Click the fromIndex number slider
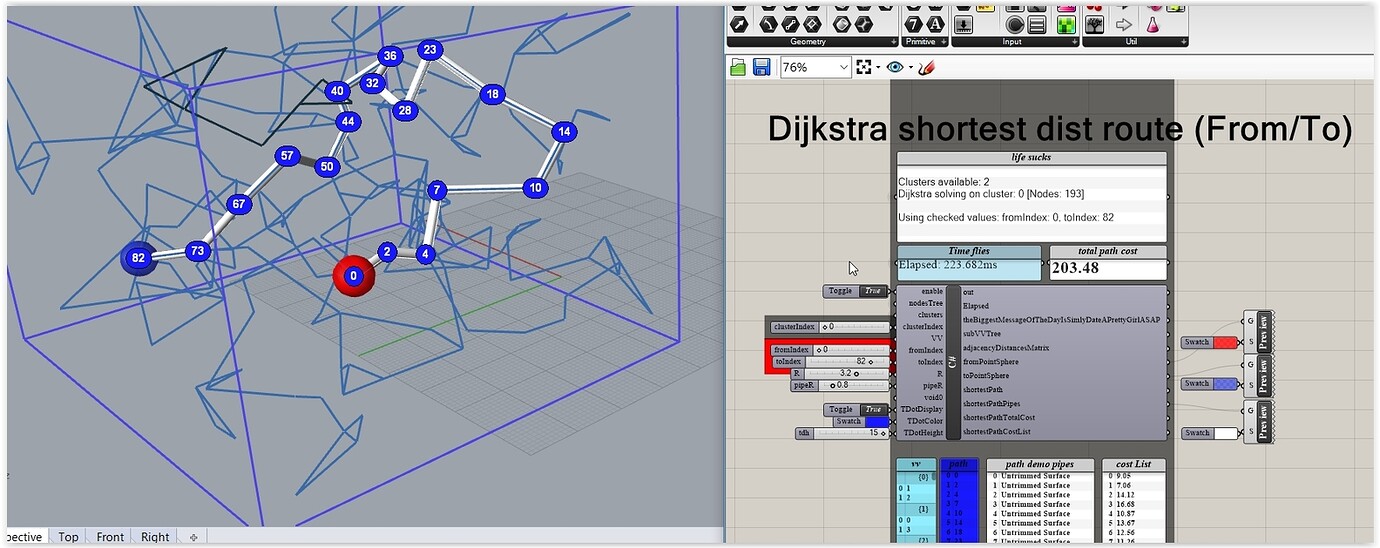Image resolution: width=1380 pixels, height=548 pixels. [x=828, y=350]
